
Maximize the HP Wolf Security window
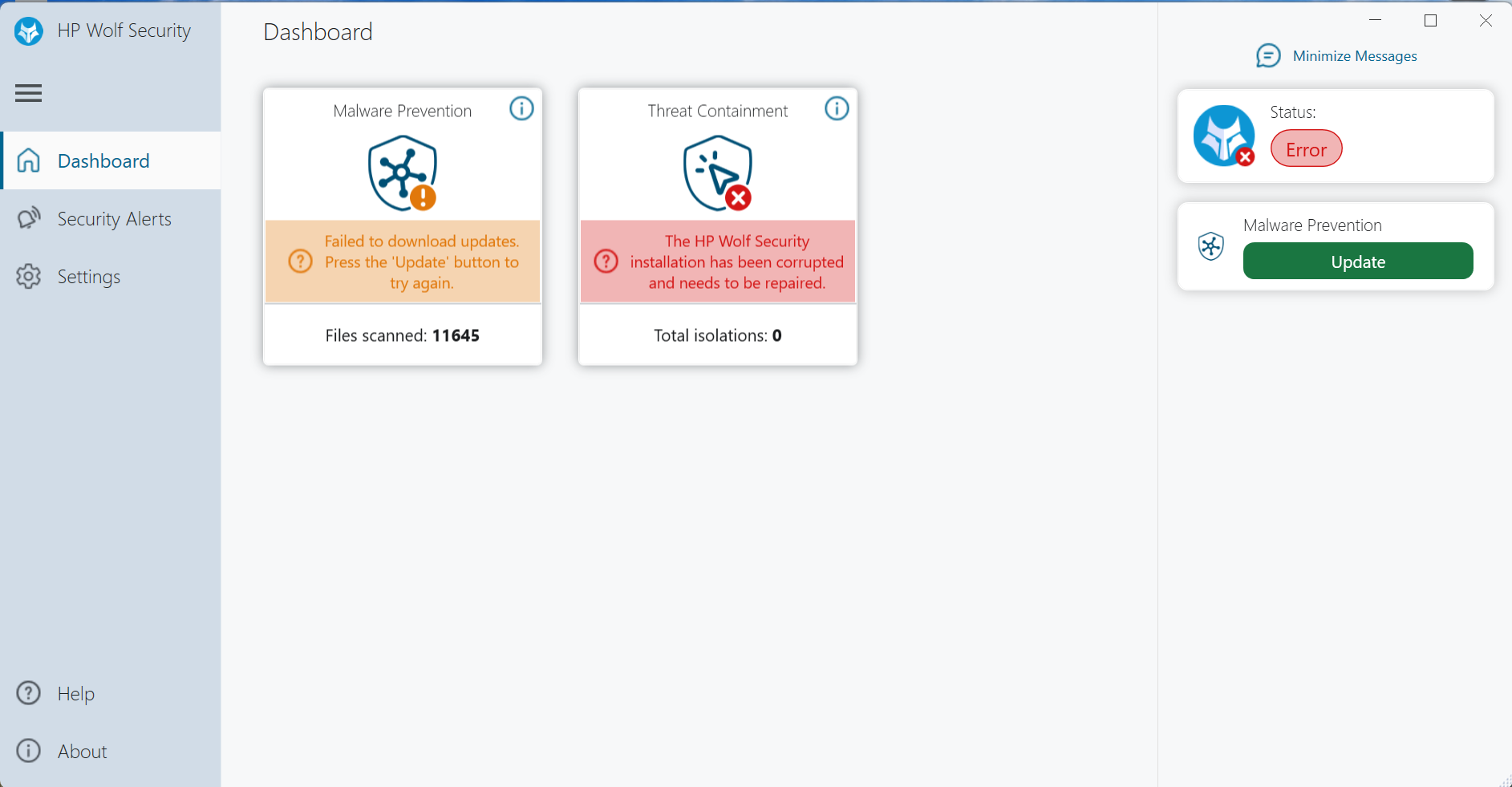point(1430,21)
